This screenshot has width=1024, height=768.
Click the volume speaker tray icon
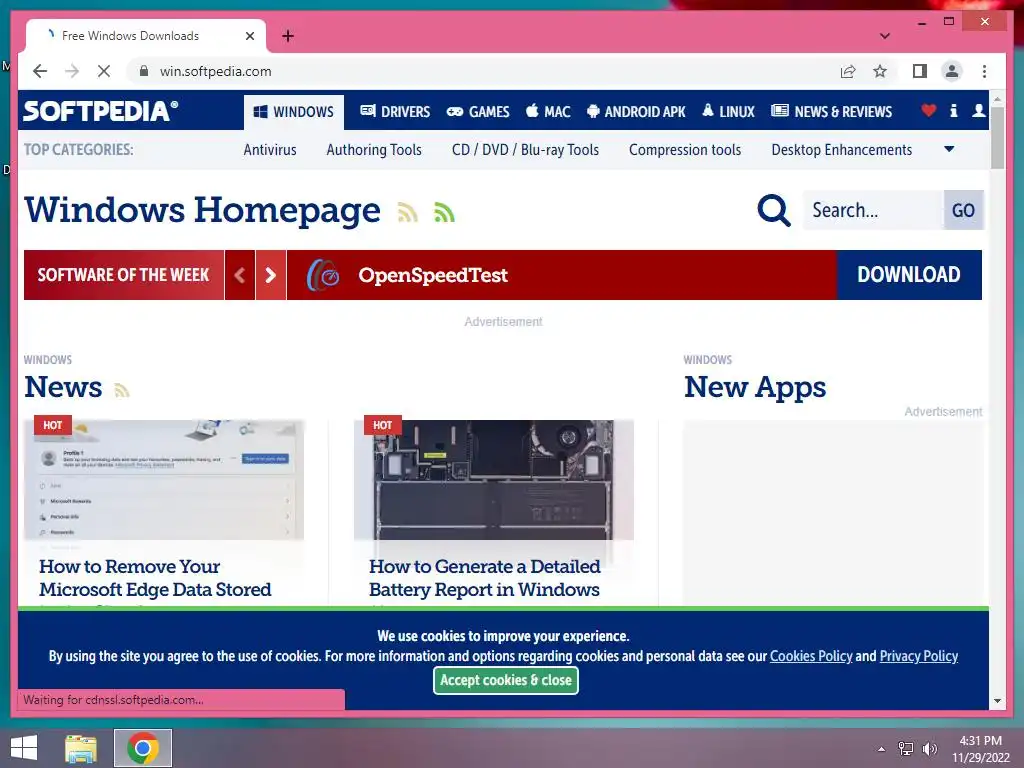tap(929, 748)
